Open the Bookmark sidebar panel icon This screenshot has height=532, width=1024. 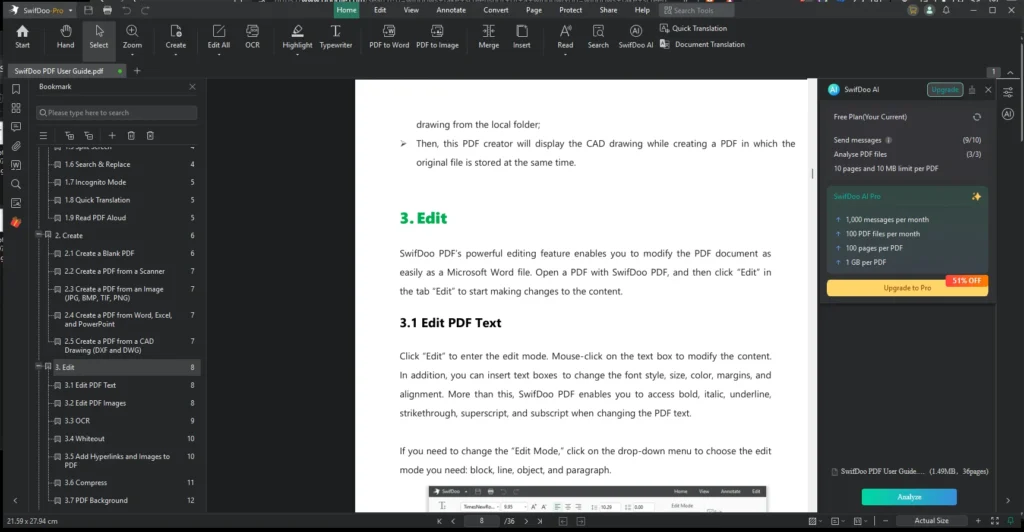pos(16,89)
